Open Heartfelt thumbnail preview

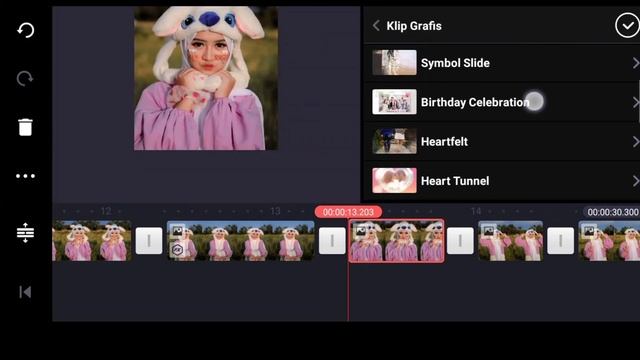[x=394, y=141]
